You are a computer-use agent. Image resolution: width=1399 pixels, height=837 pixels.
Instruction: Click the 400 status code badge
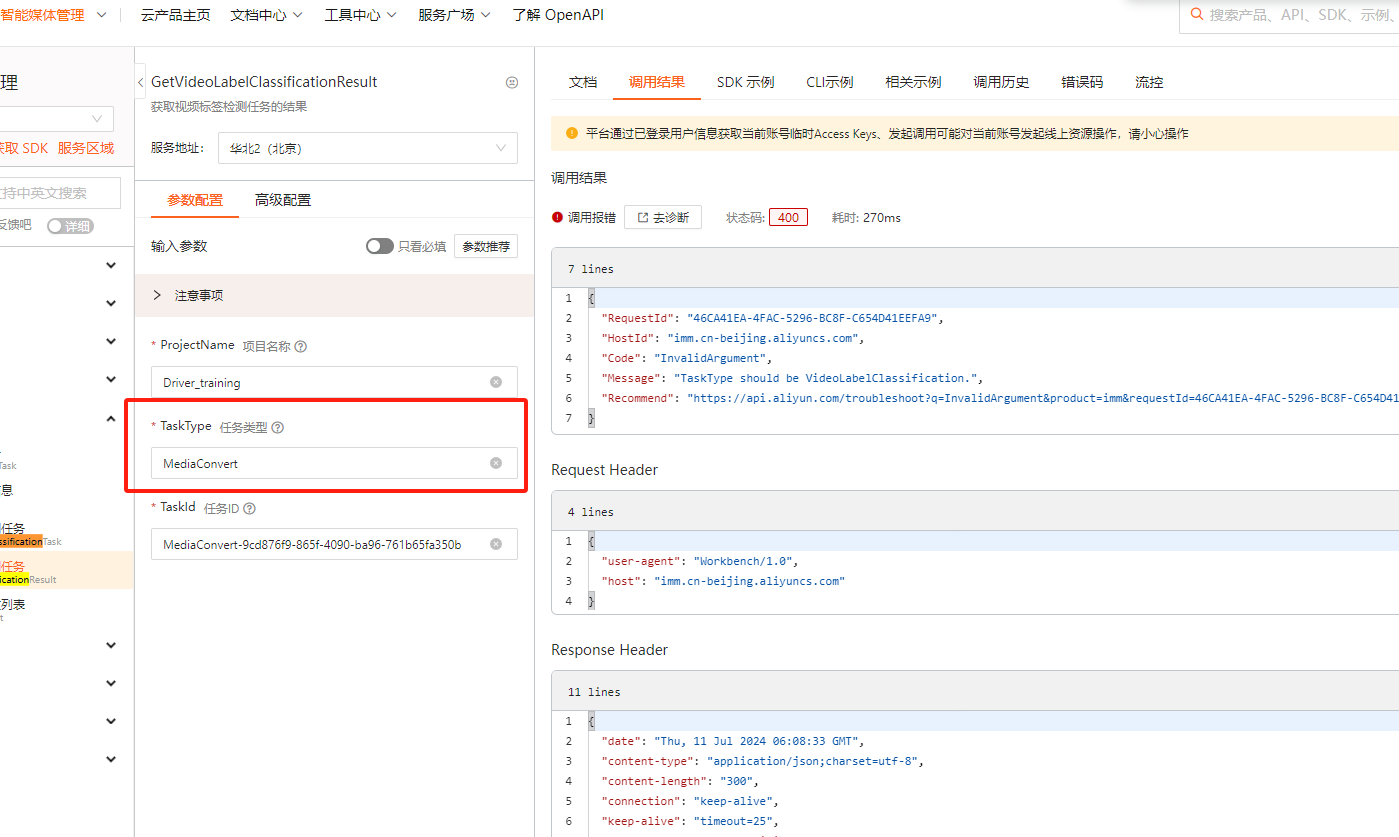tap(788, 217)
